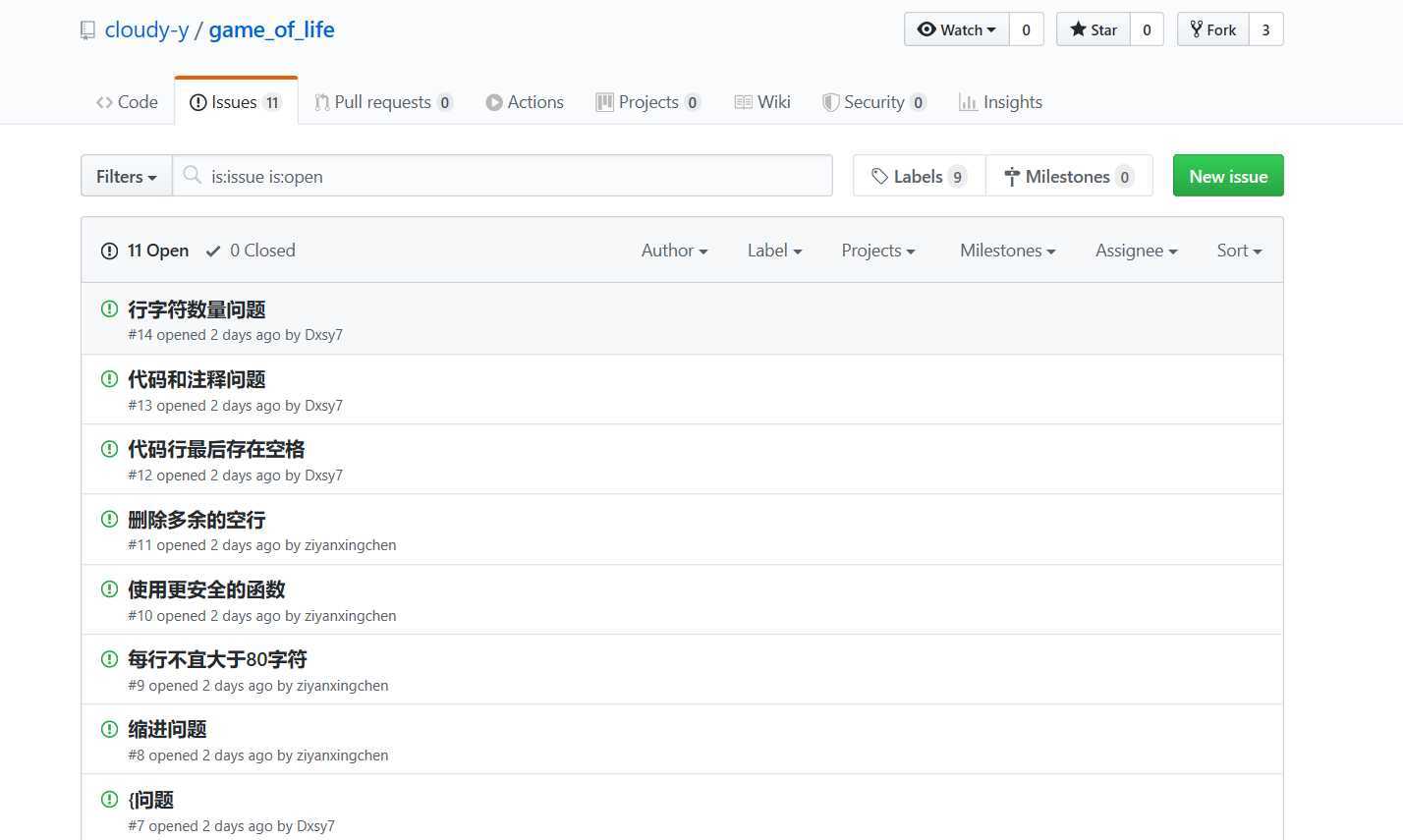
Task: Open issue 行字符数量问题
Action: pos(196,309)
